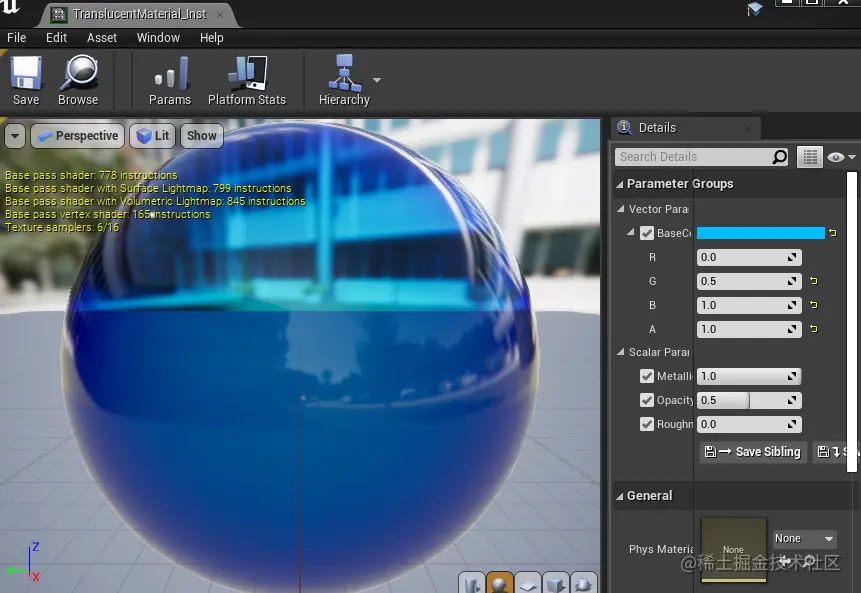Open the Show viewport menu
This screenshot has width=861, height=593.
coord(202,136)
